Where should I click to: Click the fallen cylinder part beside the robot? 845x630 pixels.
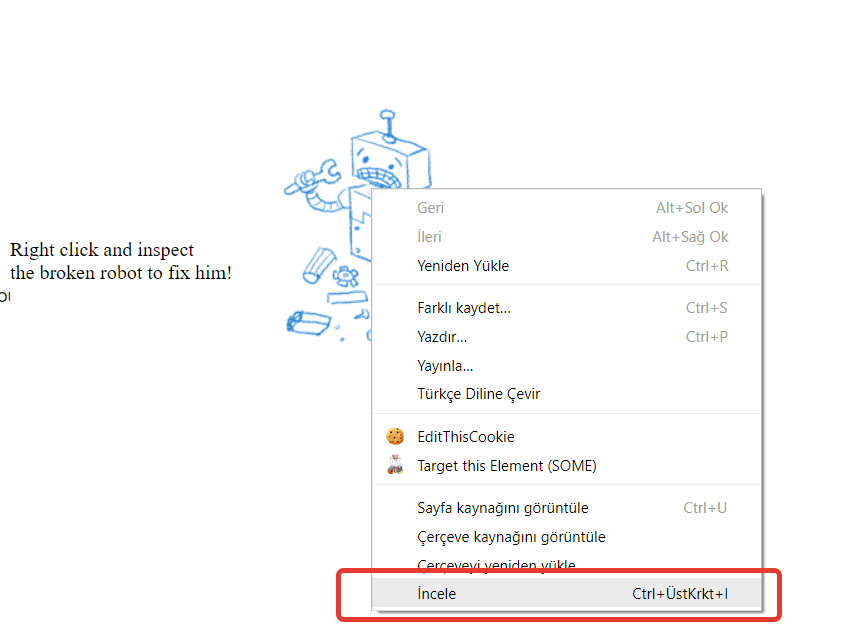click(318, 264)
